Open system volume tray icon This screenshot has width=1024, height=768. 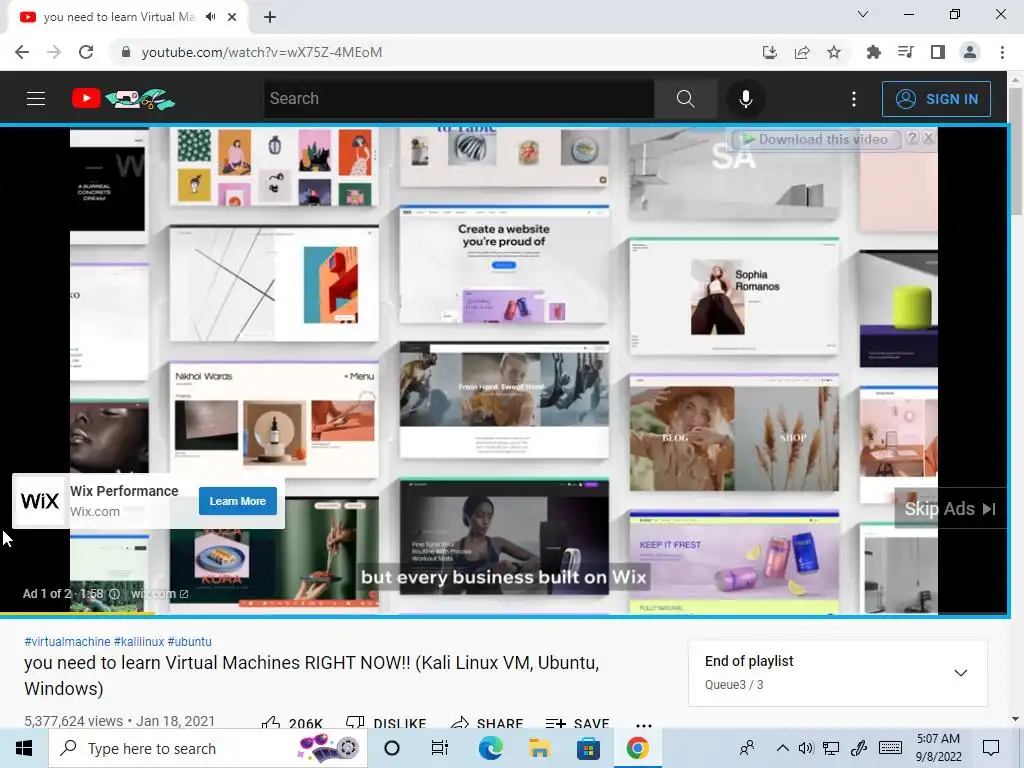(806, 748)
